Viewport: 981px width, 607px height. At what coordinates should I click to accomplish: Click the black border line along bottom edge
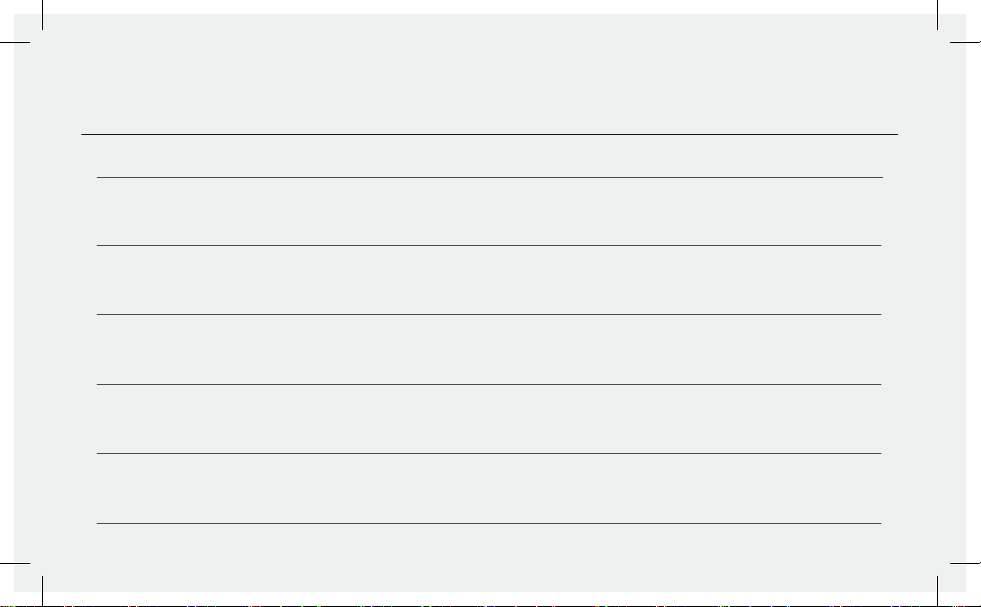[x=490, y=606]
